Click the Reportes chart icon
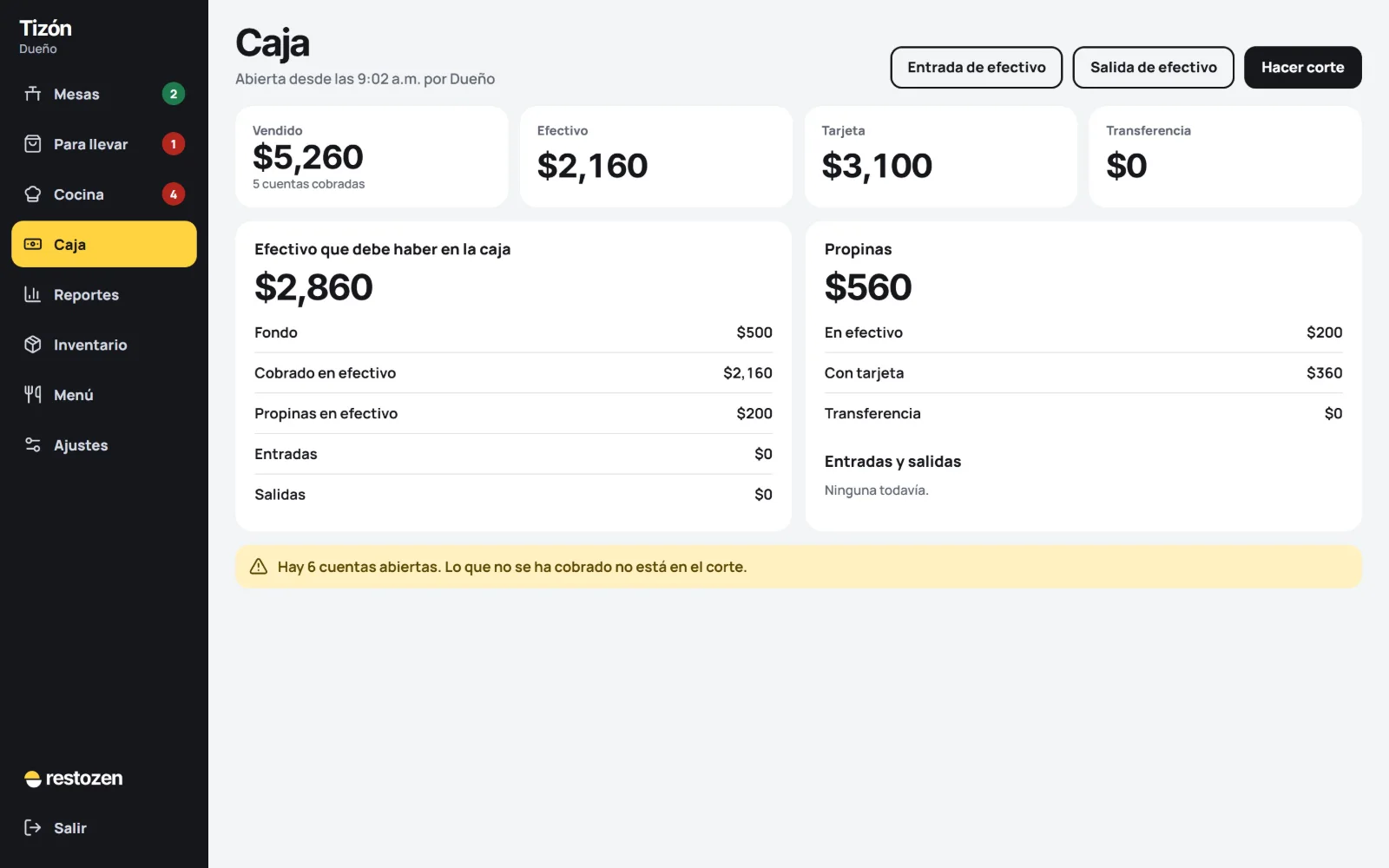The width and height of the screenshot is (1389, 868). click(x=33, y=294)
